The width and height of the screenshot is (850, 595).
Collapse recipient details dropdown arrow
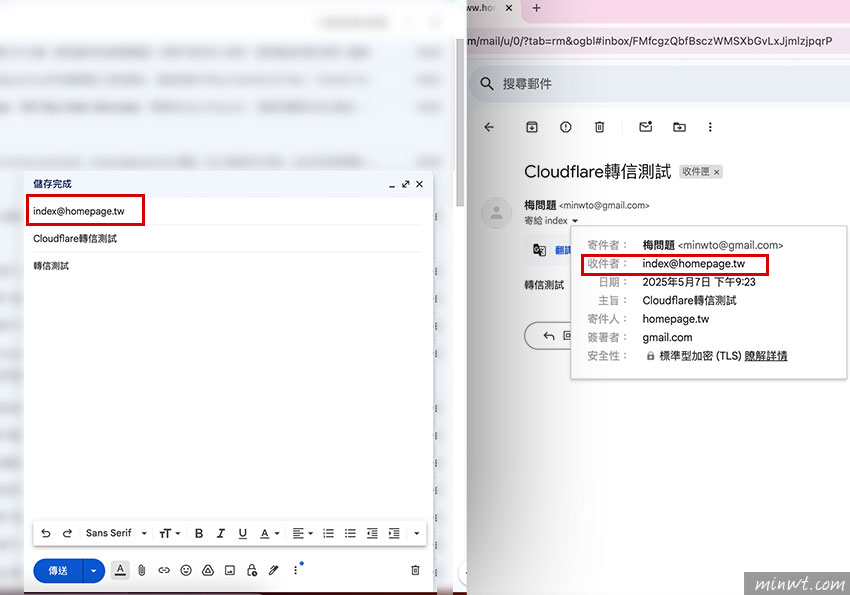click(575, 221)
